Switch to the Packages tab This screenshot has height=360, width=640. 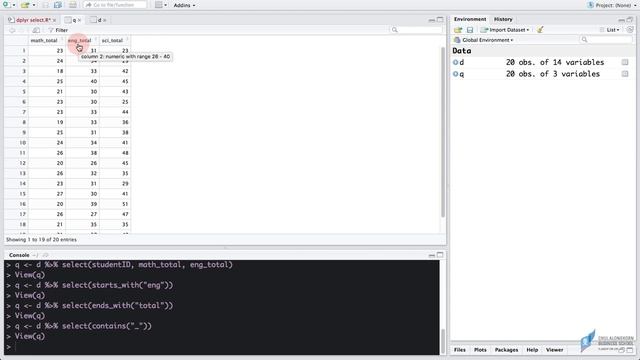[506, 350]
